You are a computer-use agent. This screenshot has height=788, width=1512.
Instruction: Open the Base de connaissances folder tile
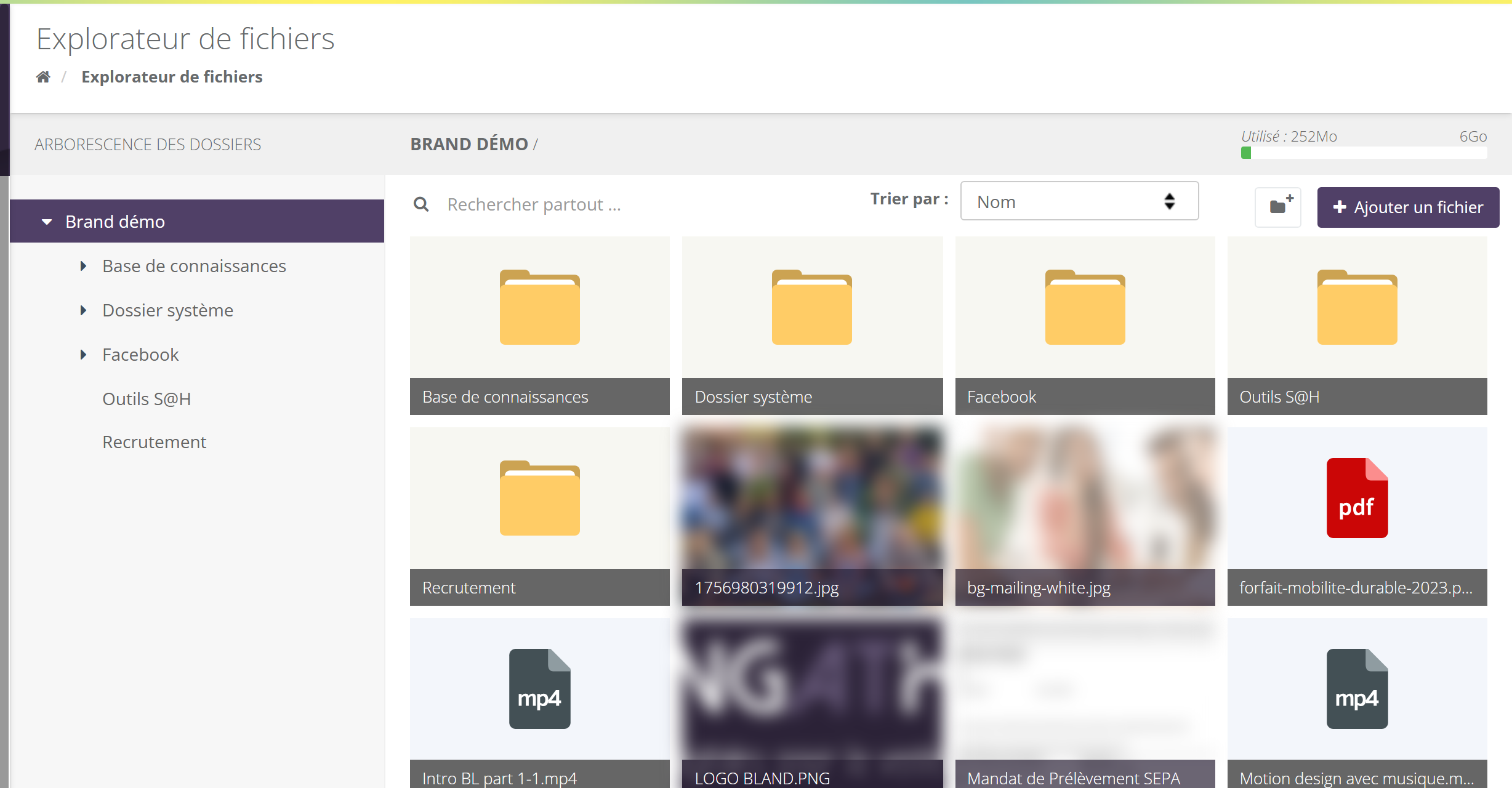click(x=540, y=326)
